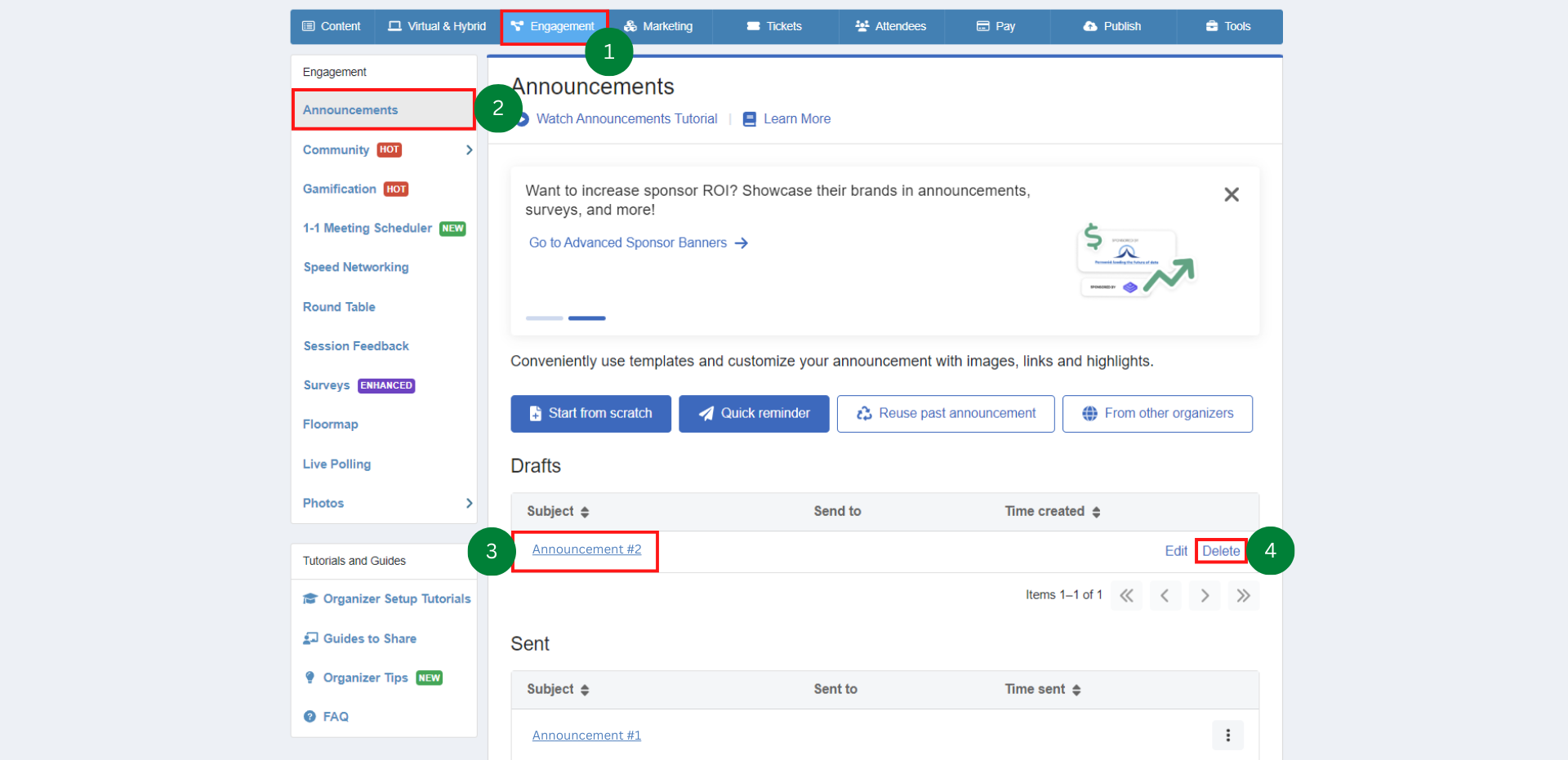Viewport: 1568px width, 760px height.
Task: Open Organizer Tips
Action: (365, 678)
